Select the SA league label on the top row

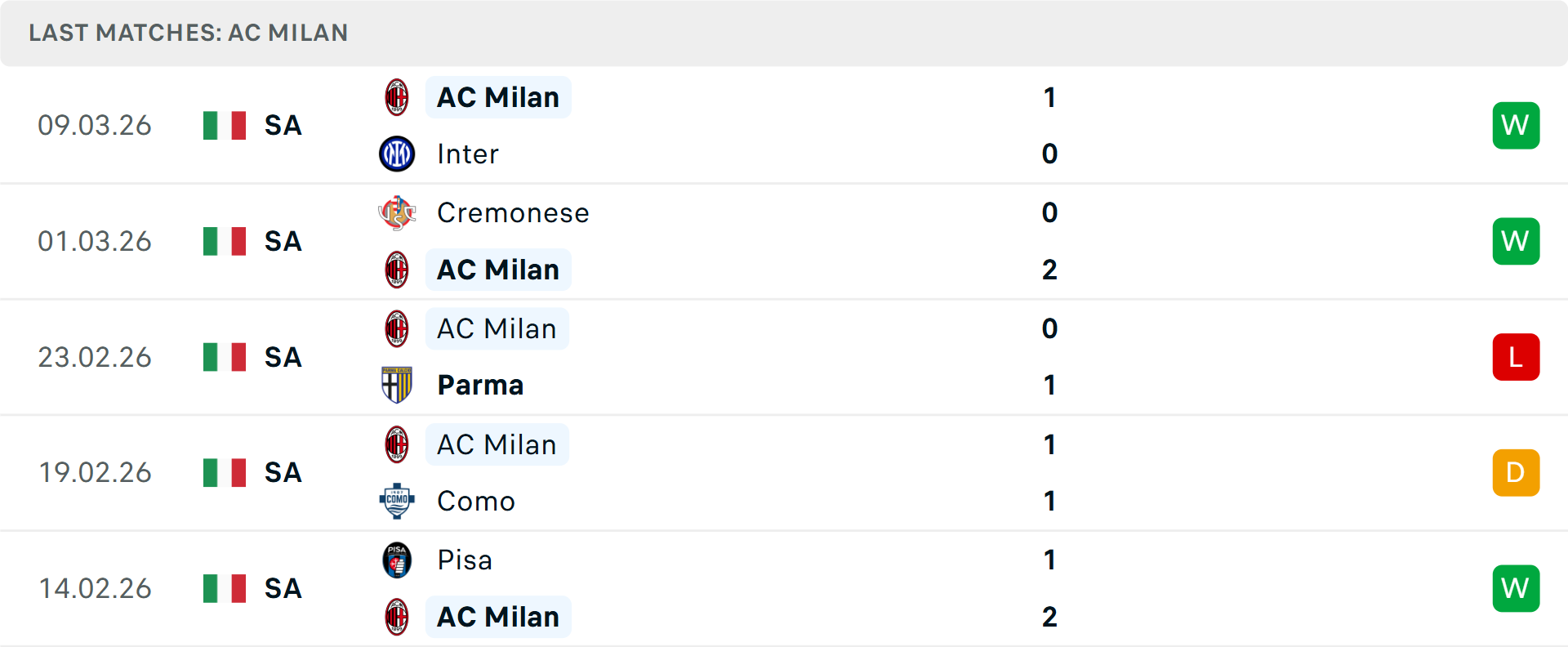(282, 125)
